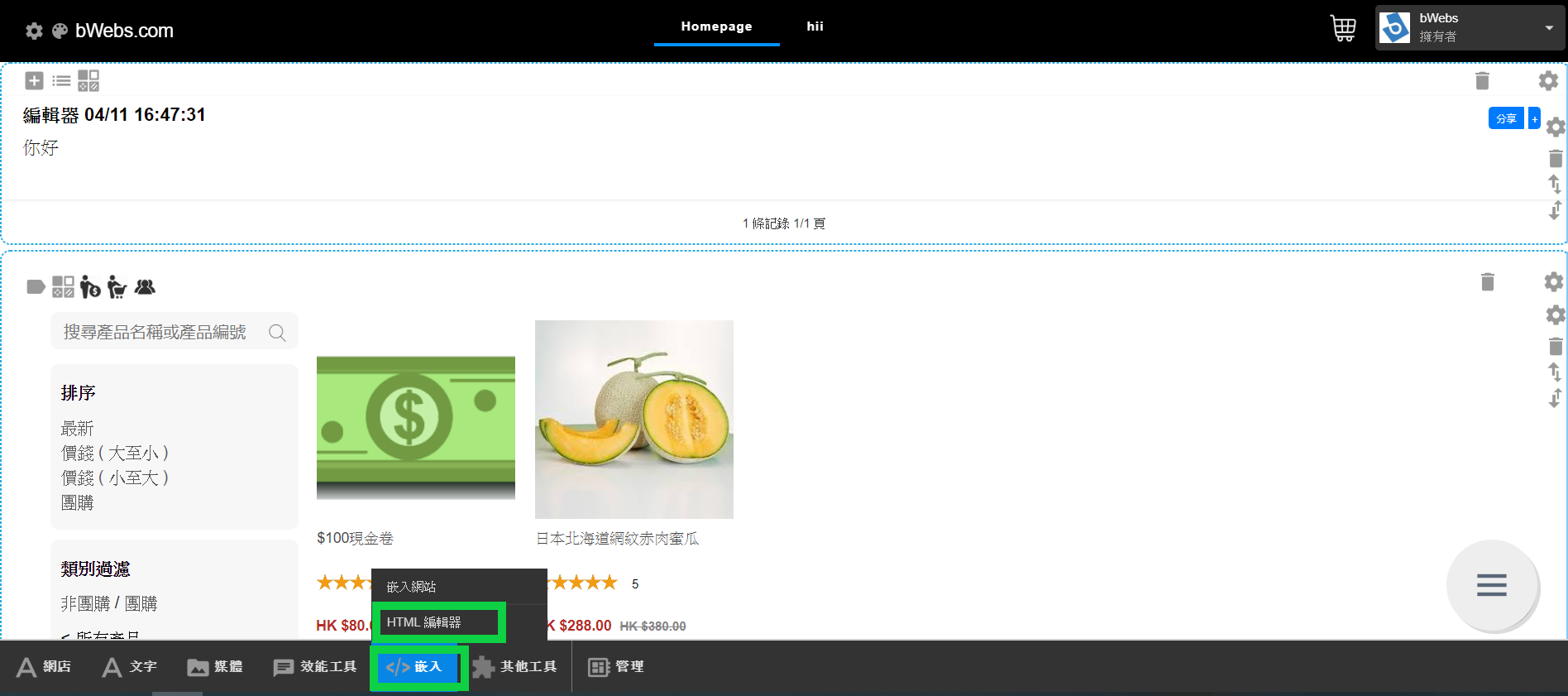The width and height of the screenshot is (1568, 696).
Task: Click the palette theme icon in header
Action: click(60, 31)
